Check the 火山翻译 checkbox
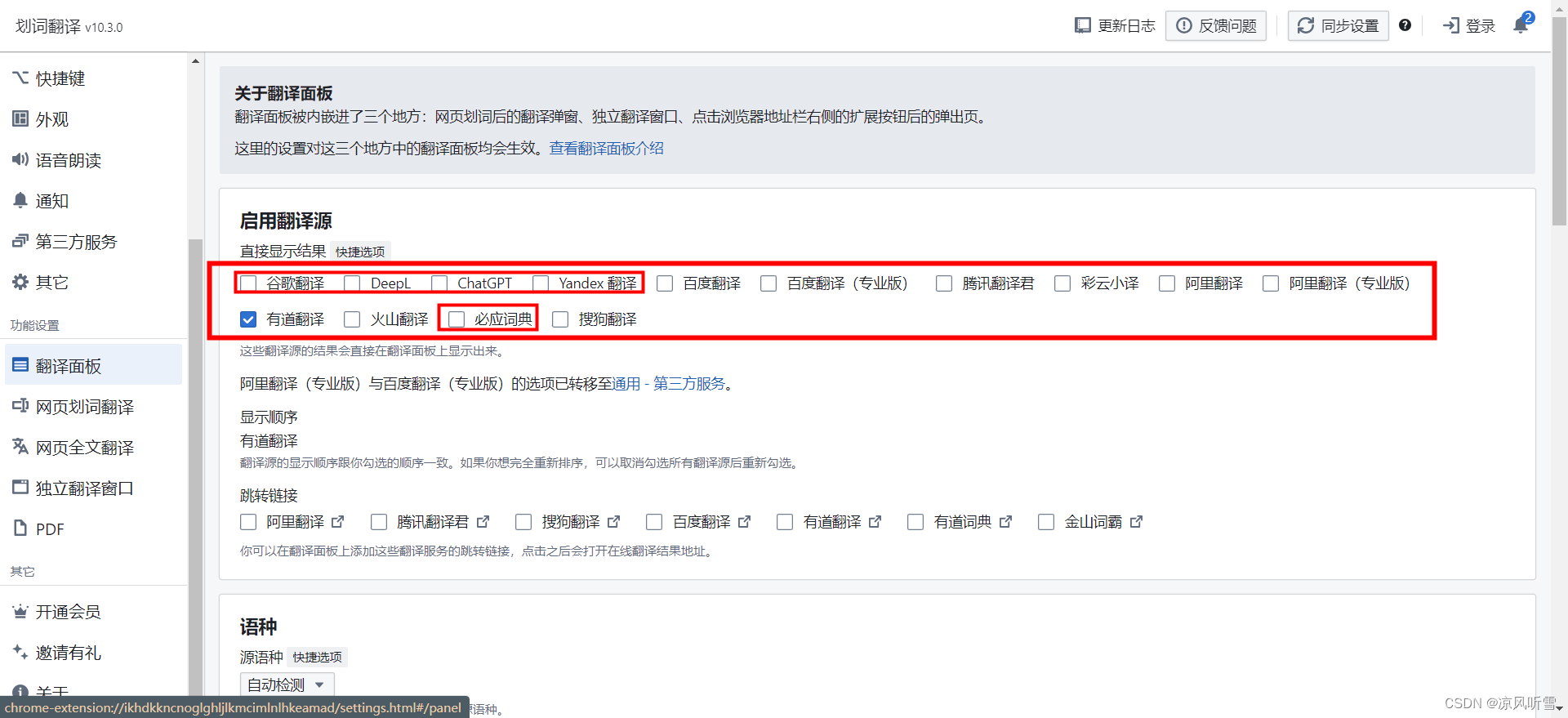 (x=352, y=319)
